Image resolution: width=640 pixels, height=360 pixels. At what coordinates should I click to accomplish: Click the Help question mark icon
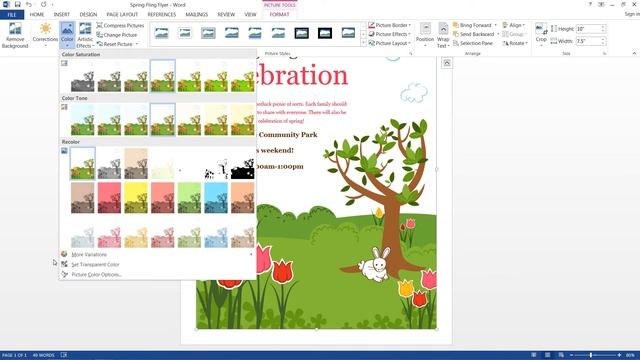coord(590,4)
